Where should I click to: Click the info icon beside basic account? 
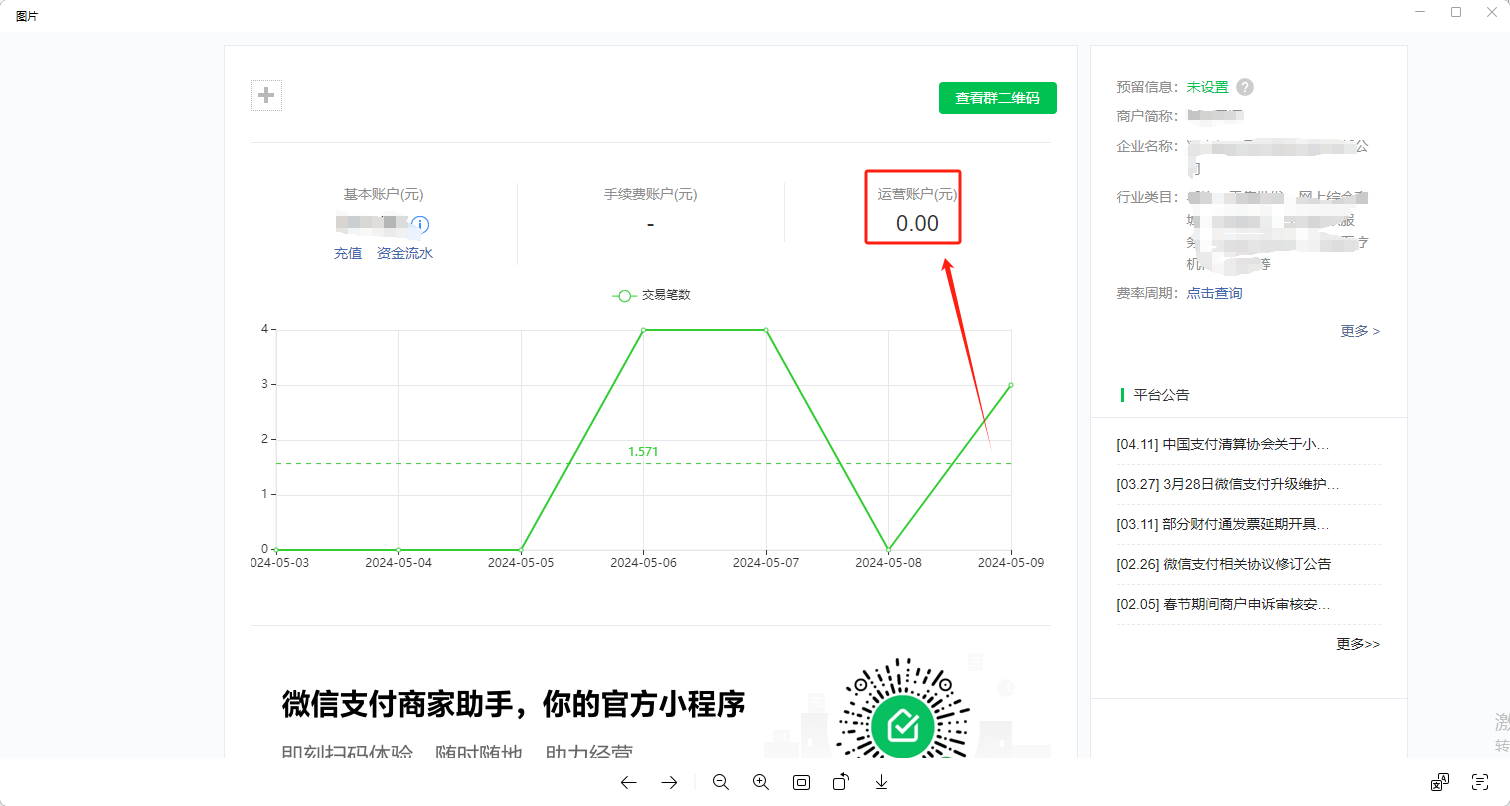coord(420,225)
